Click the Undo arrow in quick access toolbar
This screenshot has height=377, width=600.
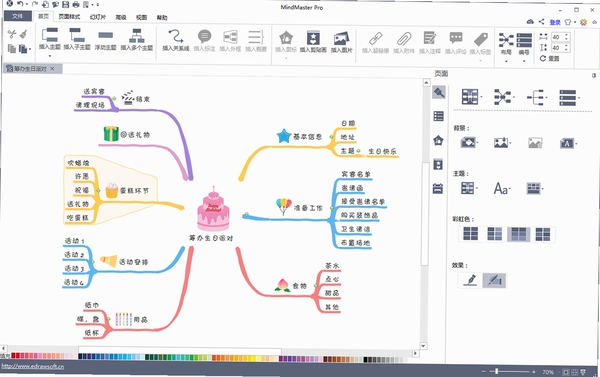20,4
